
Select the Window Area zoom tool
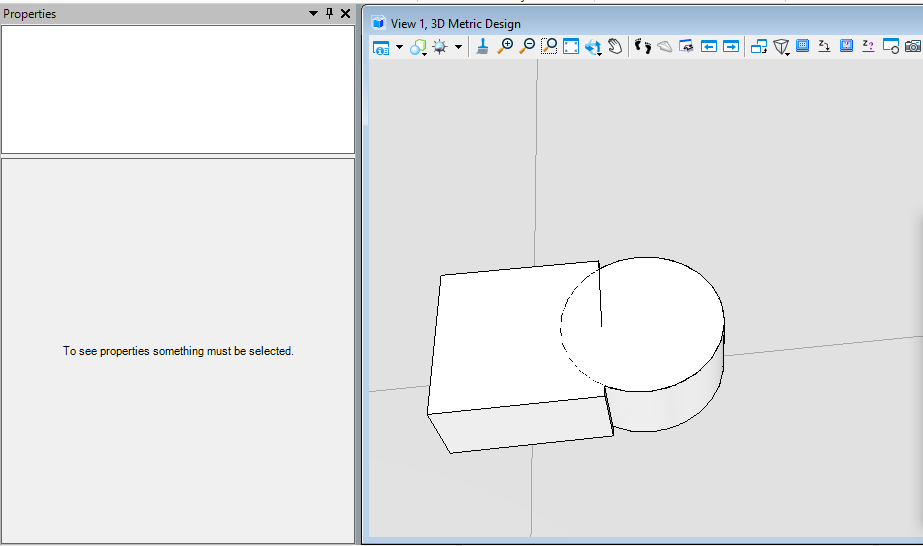[x=549, y=46]
